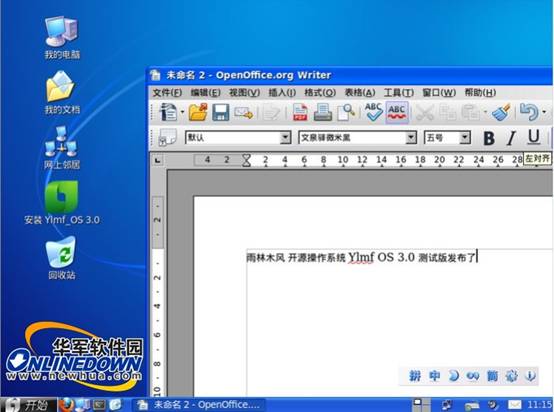Click the first-line indent marker on ruler

coord(246,157)
